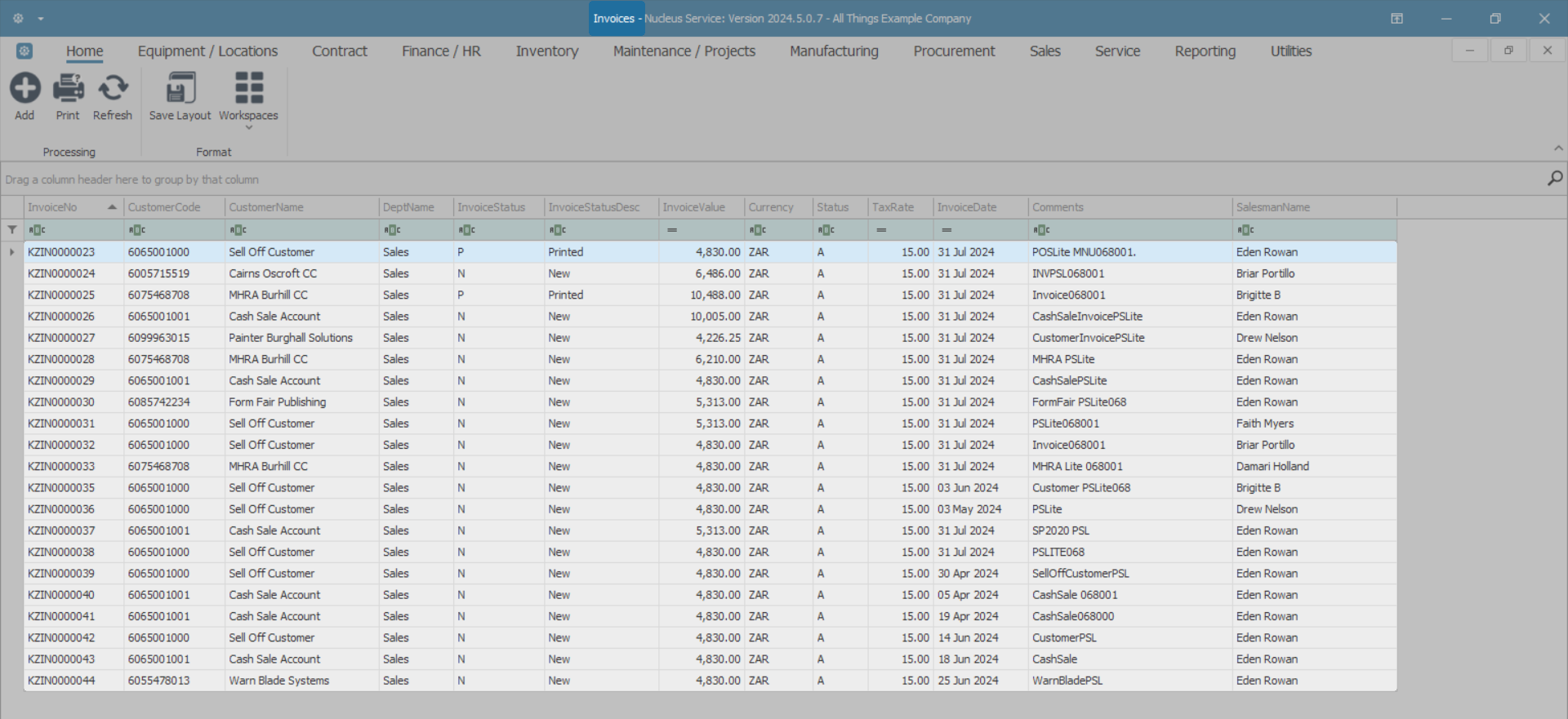Select invoice row KZIN0000030
Image resolution: width=1568 pixels, height=719 pixels.
click(x=61, y=402)
